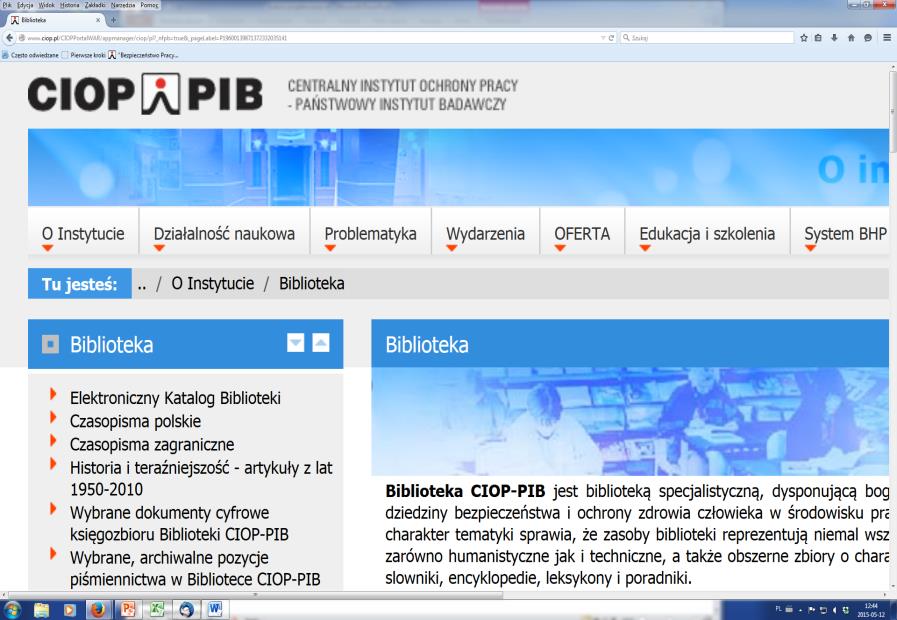Open File Explorer from the taskbar
The height and width of the screenshot is (620, 897).
[x=41, y=610]
